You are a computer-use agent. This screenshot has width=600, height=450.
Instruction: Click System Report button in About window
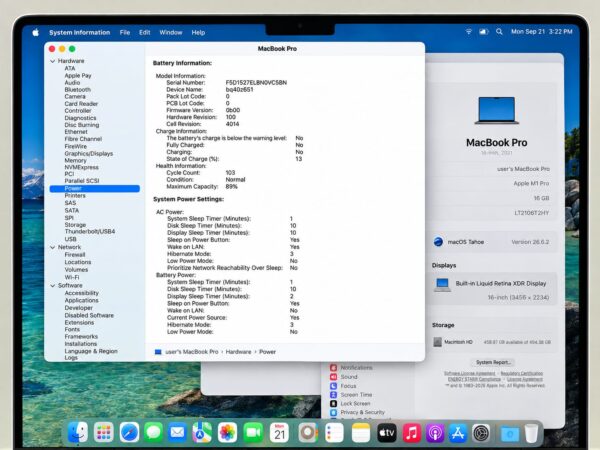(x=493, y=362)
